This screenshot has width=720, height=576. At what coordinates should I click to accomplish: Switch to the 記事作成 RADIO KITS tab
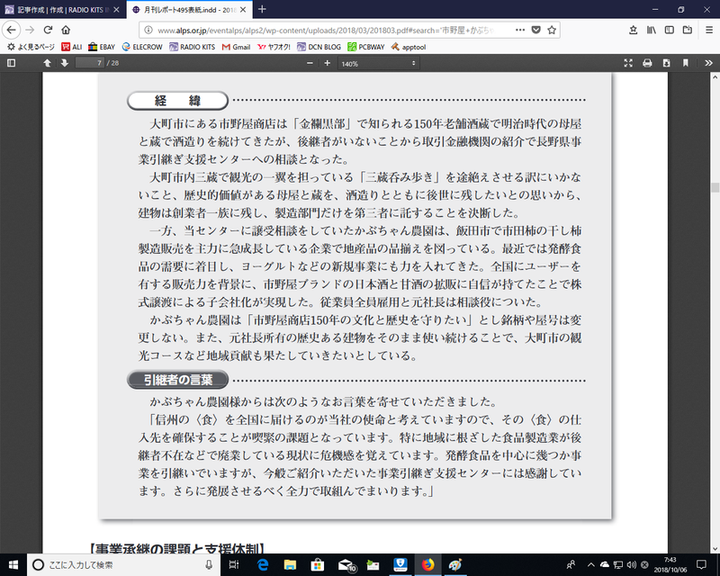point(60,9)
